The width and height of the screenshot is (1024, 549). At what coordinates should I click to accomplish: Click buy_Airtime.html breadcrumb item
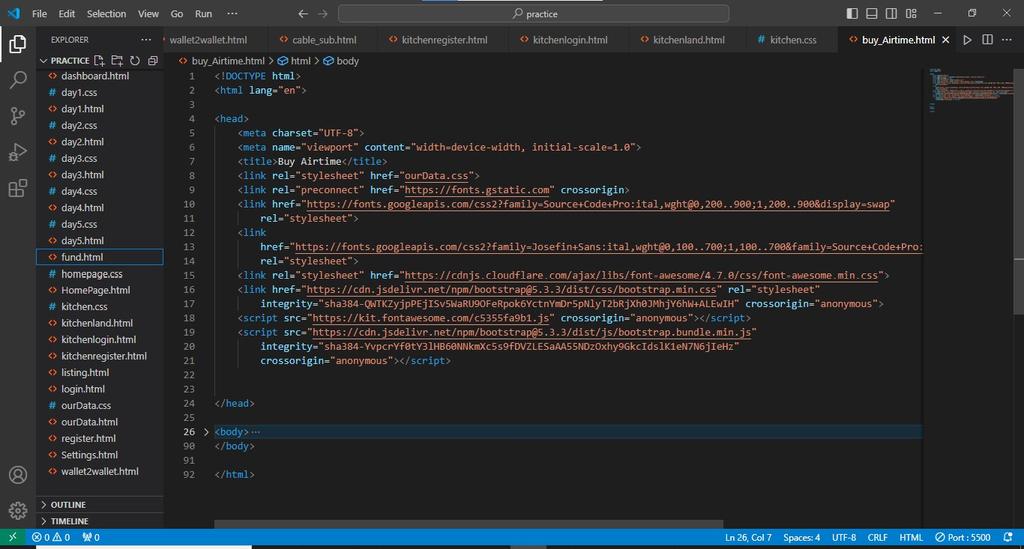222,61
